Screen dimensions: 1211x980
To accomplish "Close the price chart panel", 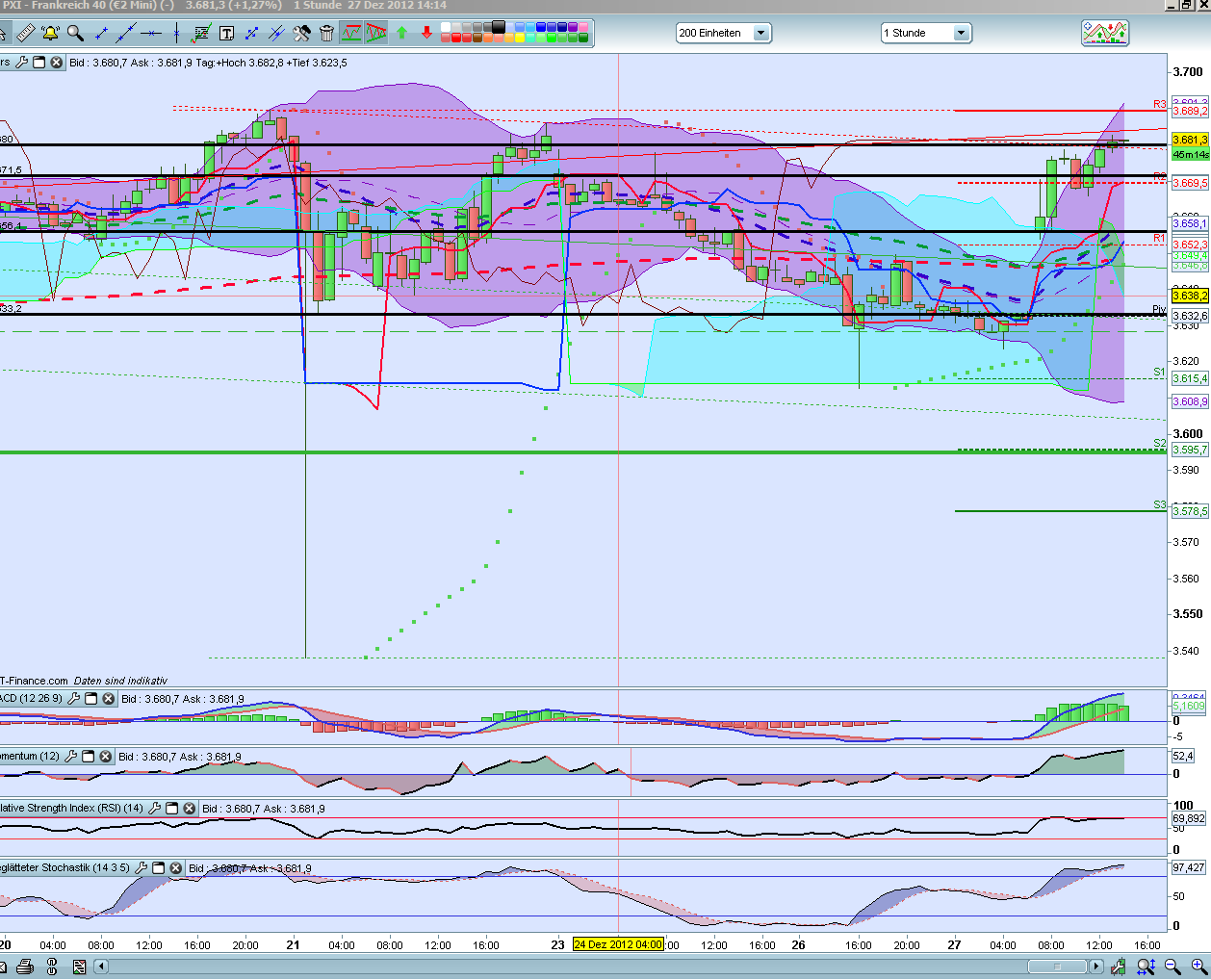I will [x=57, y=63].
